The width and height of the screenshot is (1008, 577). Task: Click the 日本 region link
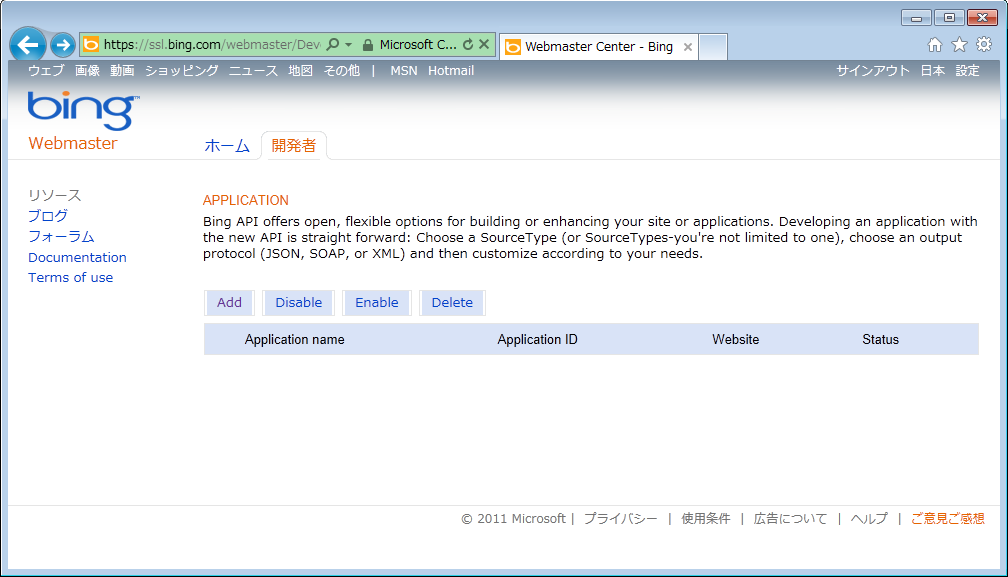[933, 71]
